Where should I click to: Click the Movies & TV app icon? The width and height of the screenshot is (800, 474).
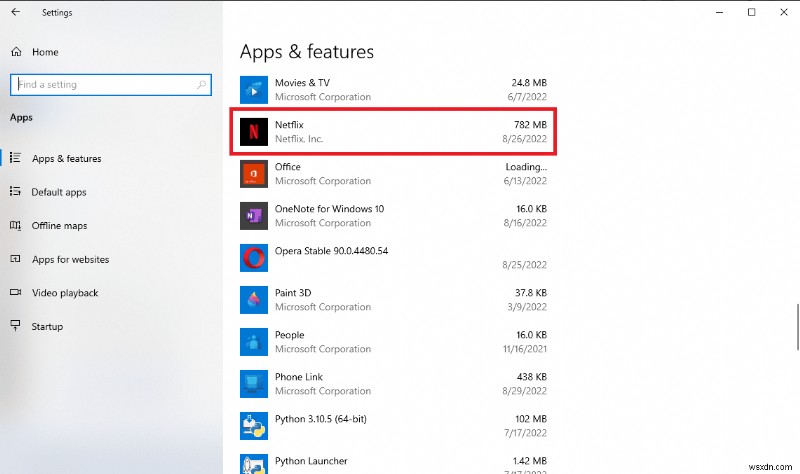[x=254, y=89]
